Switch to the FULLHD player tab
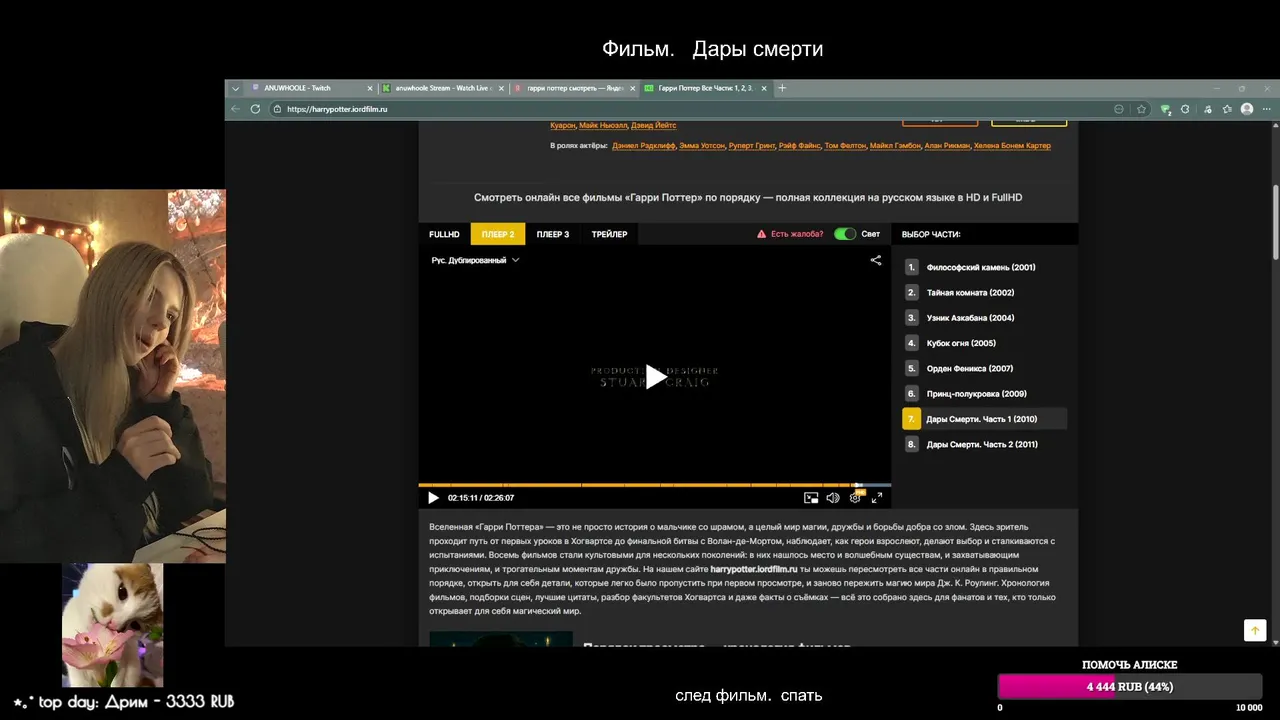1280x720 pixels. point(444,234)
